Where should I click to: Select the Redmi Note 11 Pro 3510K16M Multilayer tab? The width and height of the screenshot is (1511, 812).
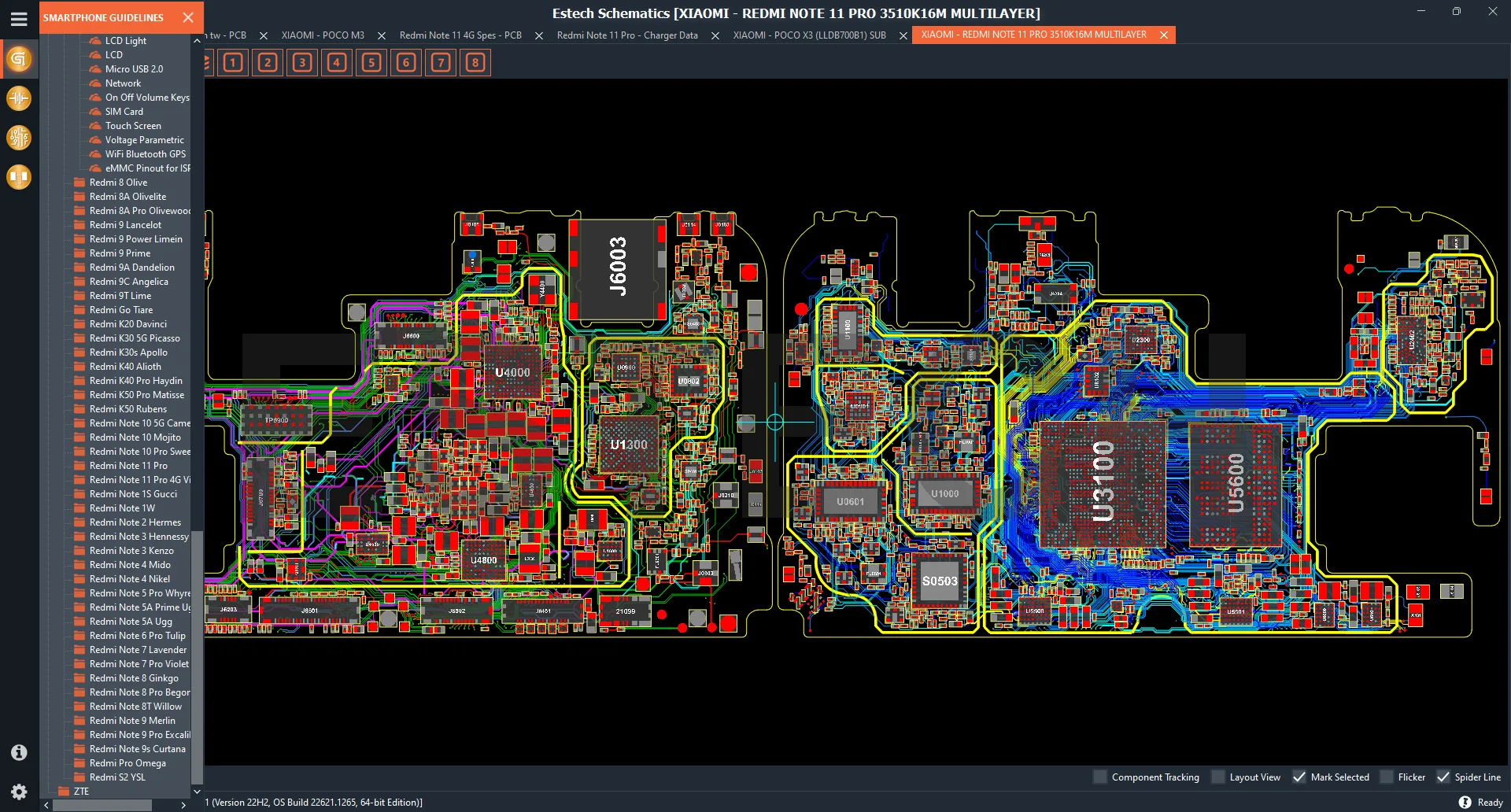[1033, 35]
